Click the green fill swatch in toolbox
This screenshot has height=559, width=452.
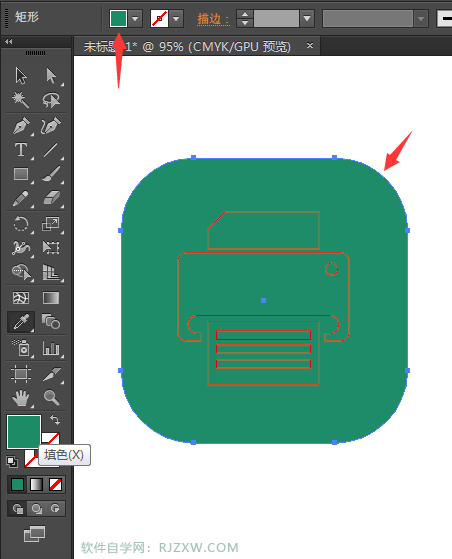[24, 431]
